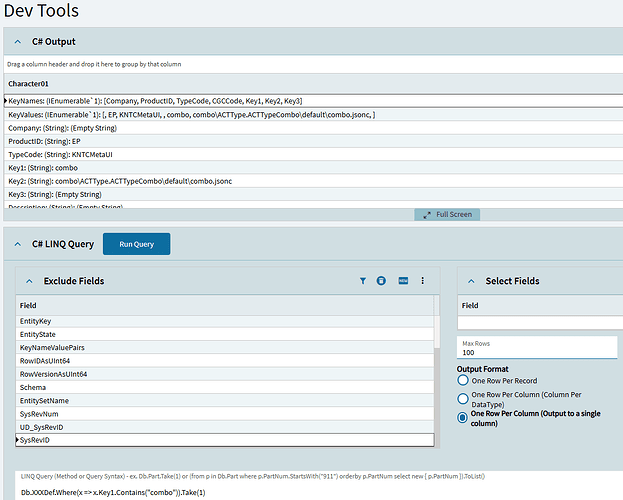The image size is (623, 500).
Task: Choose One Row Per Column (Column Per DataType)
Action: pyautogui.click(x=463, y=399)
